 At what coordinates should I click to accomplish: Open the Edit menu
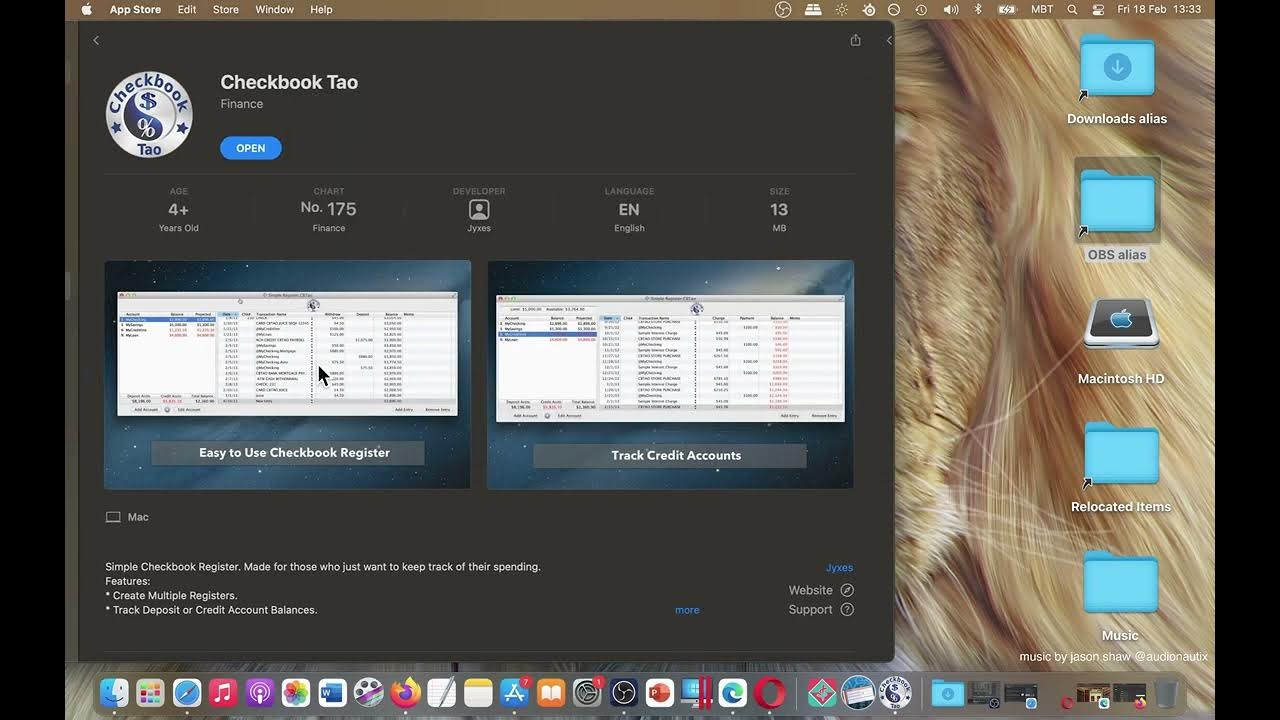coord(187,9)
